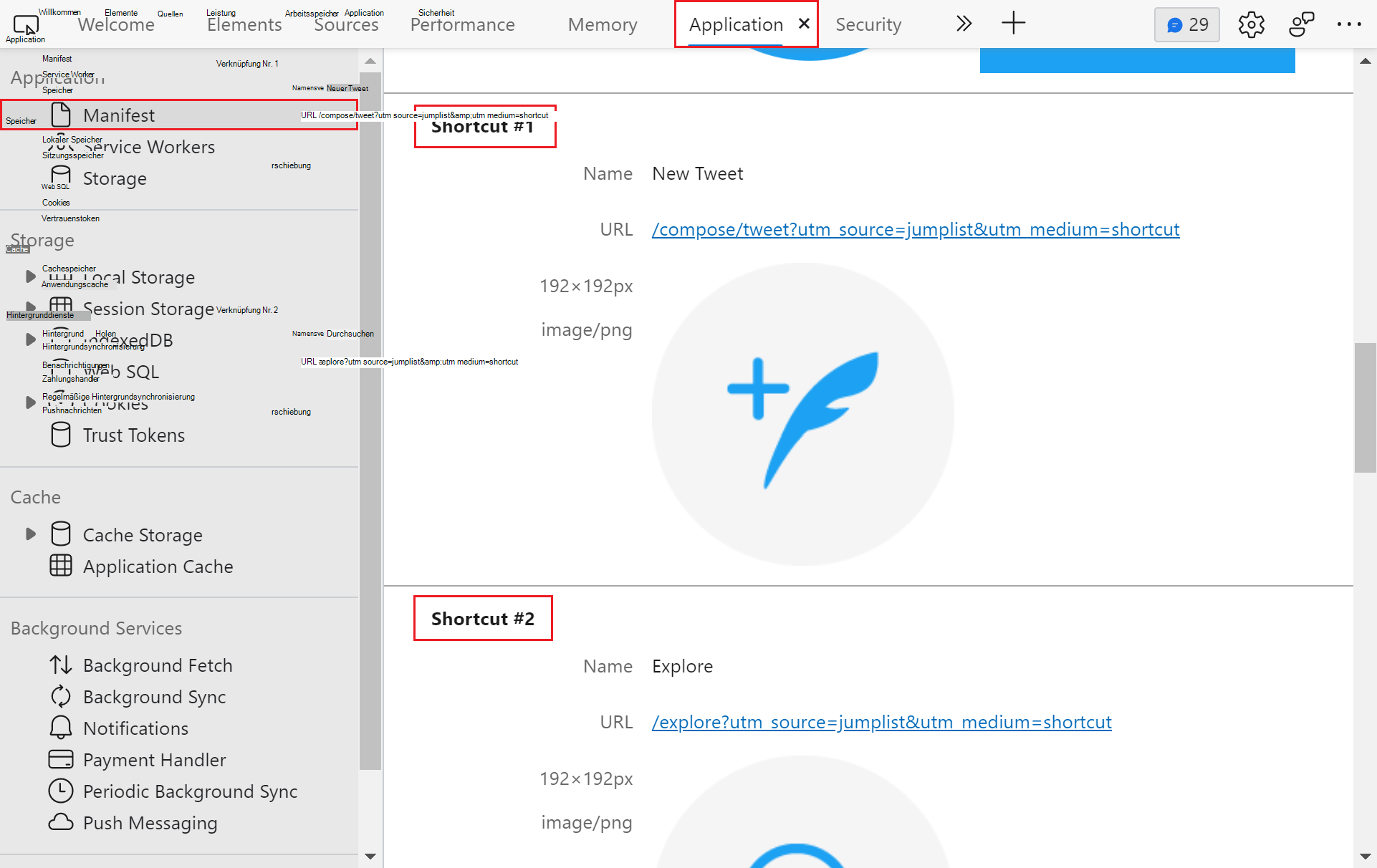Screen dimensions: 1377x868
Task: Click the "Shortcut #2" heading
Action: (x=483, y=618)
